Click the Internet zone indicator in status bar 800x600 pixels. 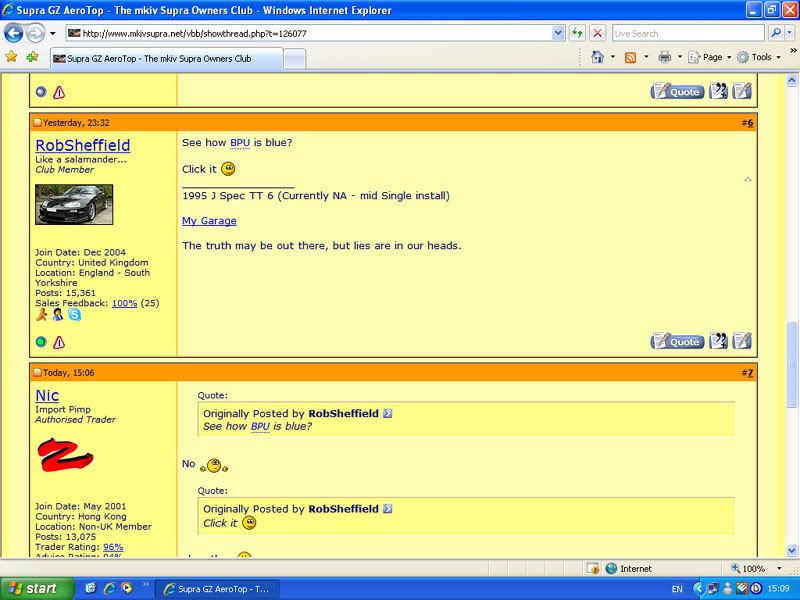click(629, 568)
